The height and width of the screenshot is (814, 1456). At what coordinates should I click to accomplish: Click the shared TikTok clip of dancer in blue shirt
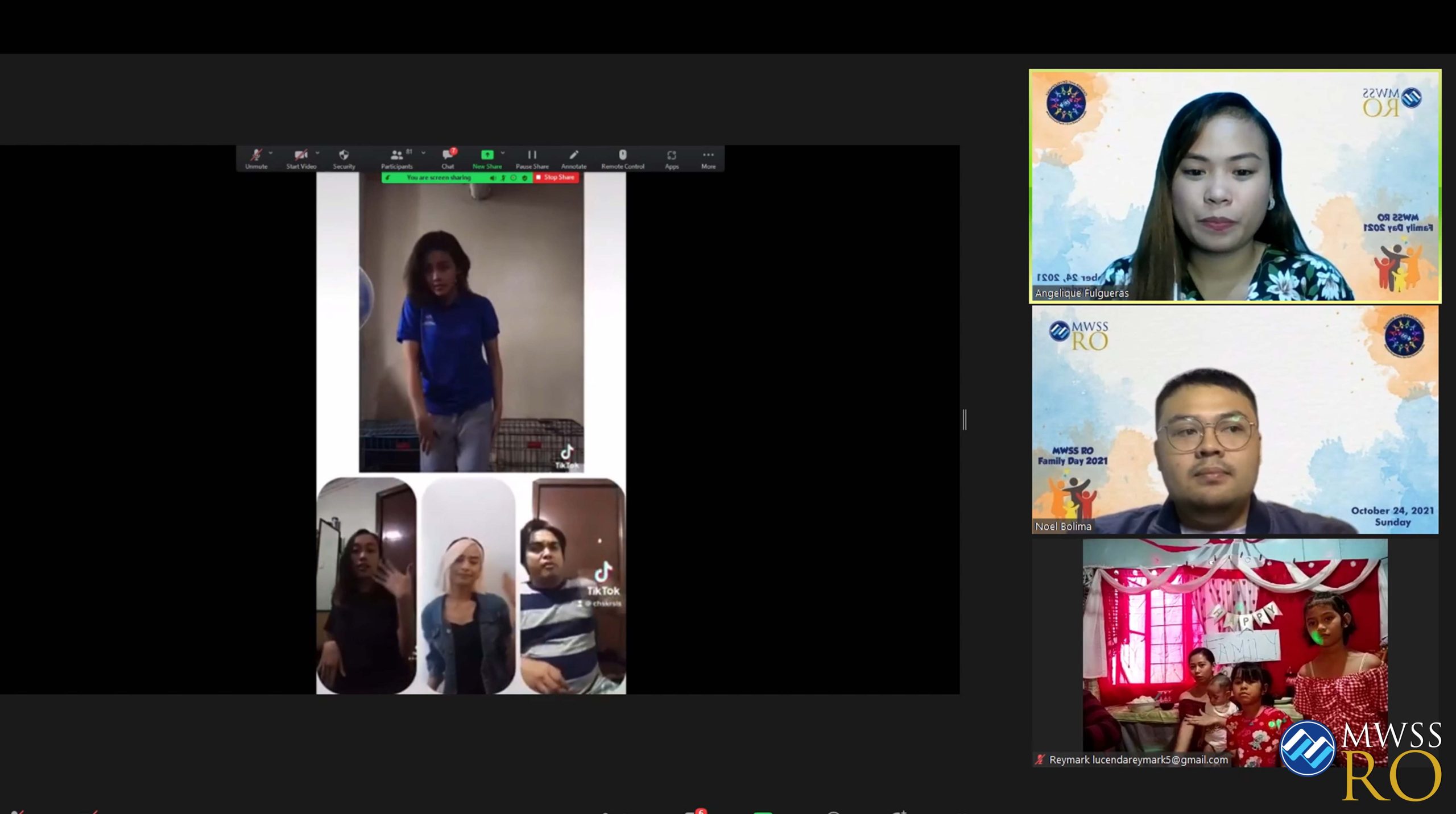471,322
